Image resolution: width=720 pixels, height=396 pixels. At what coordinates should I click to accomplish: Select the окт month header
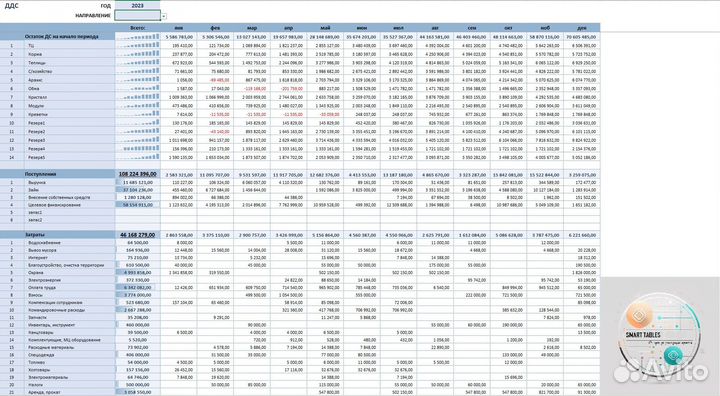point(508,28)
